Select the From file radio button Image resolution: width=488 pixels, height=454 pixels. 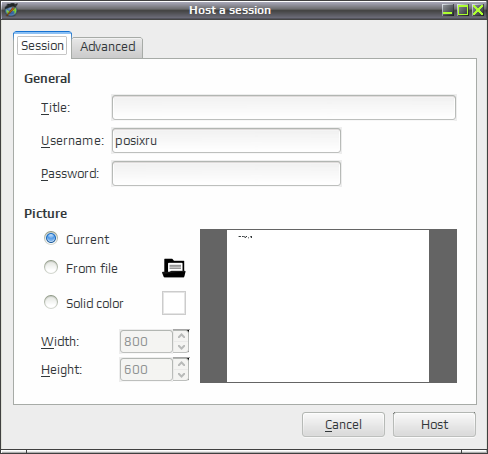[51, 267]
